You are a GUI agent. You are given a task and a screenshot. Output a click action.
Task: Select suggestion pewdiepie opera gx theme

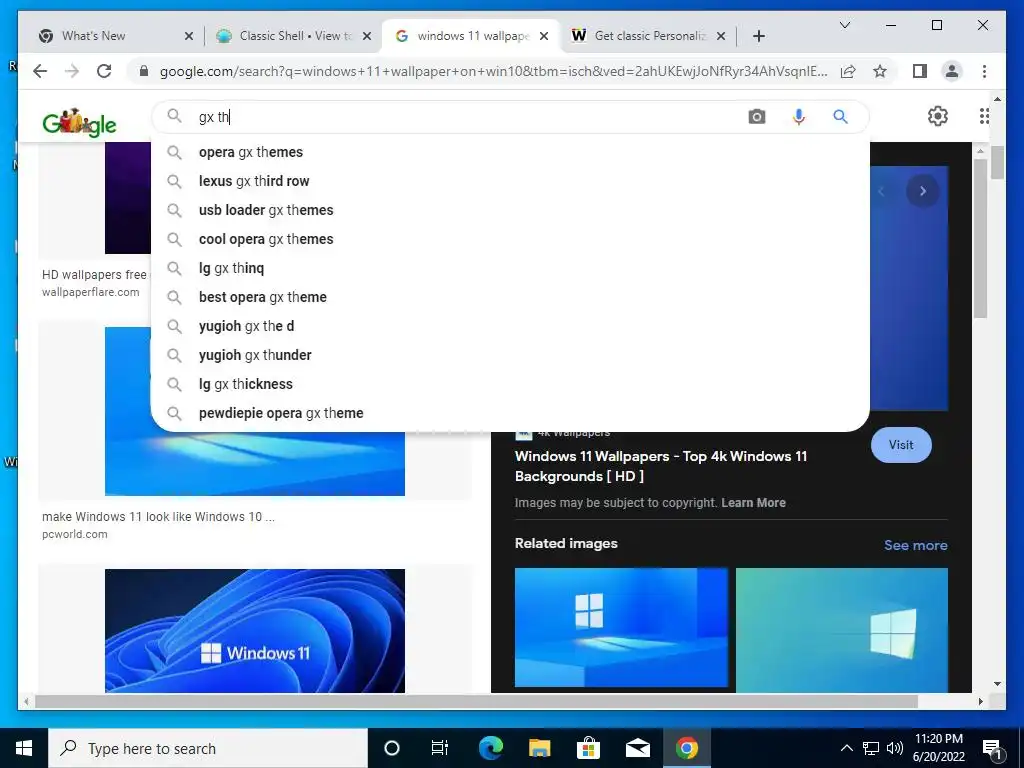point(510,413)
